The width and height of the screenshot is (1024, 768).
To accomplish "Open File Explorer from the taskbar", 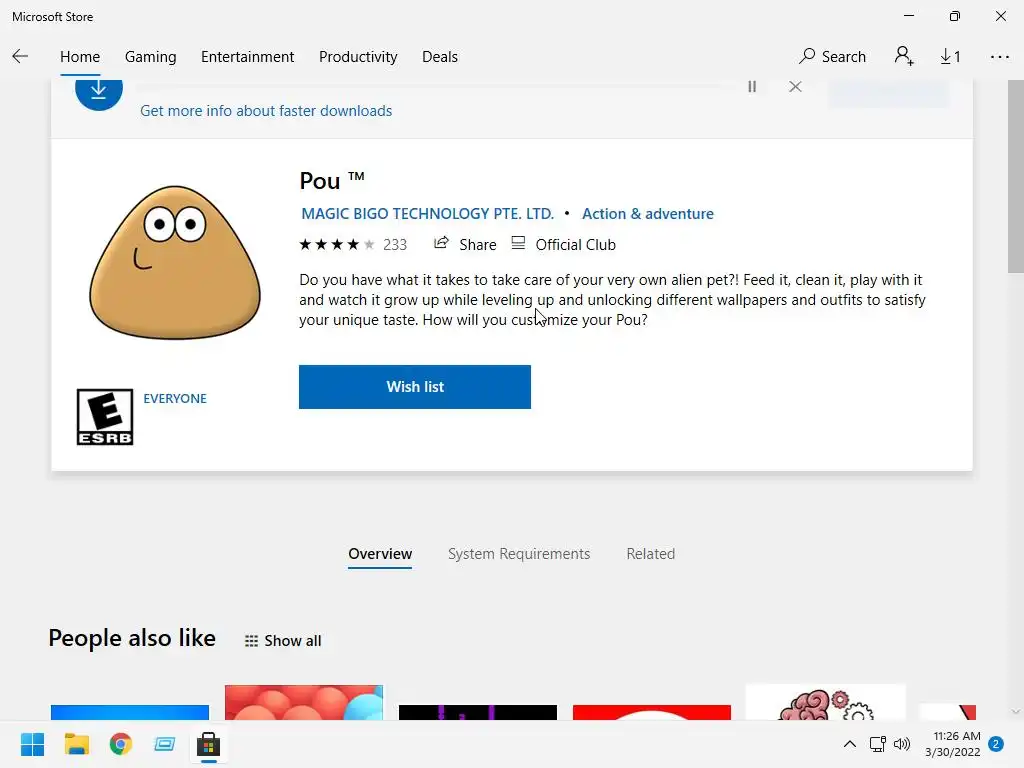I will [x=76, y=744].
